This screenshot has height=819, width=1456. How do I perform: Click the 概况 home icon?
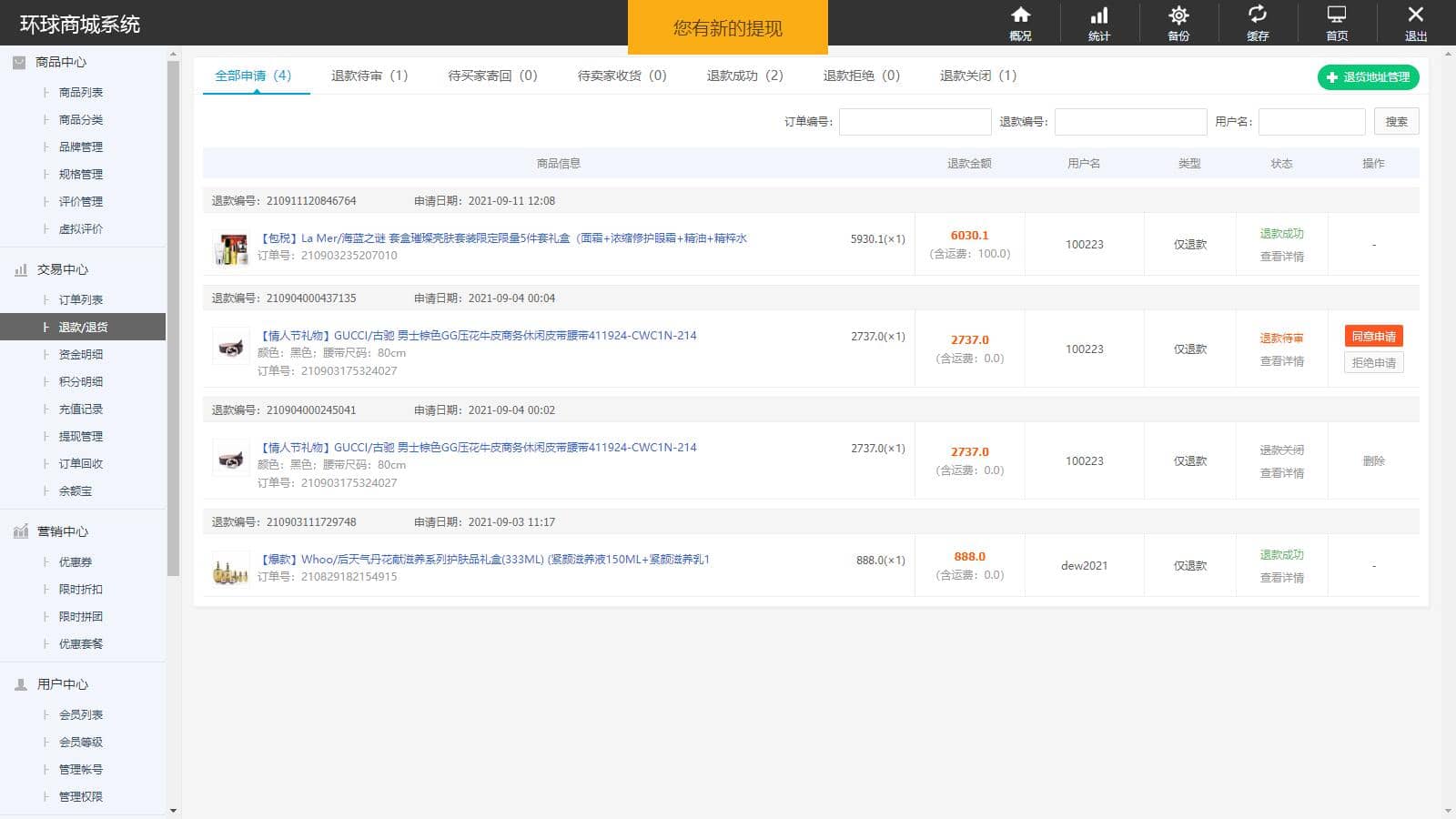click(x=1020, y=15)
